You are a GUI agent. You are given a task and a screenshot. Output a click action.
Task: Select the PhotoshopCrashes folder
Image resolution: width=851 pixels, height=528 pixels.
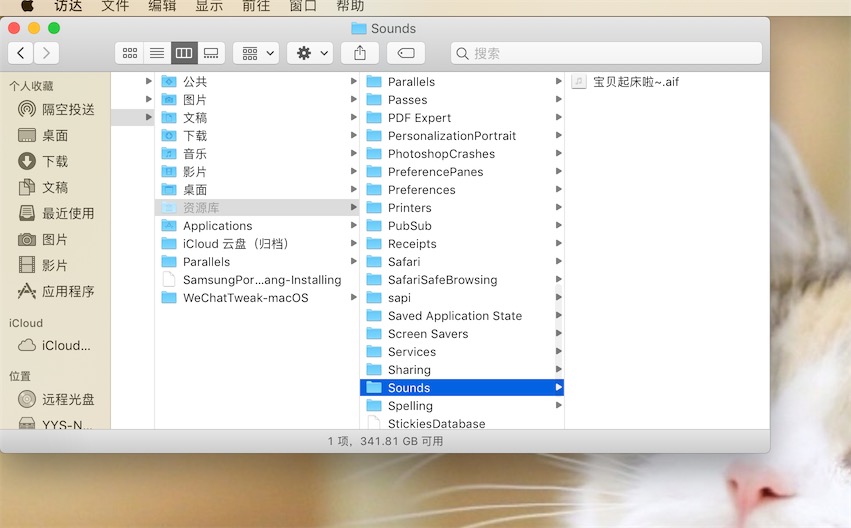462,154
